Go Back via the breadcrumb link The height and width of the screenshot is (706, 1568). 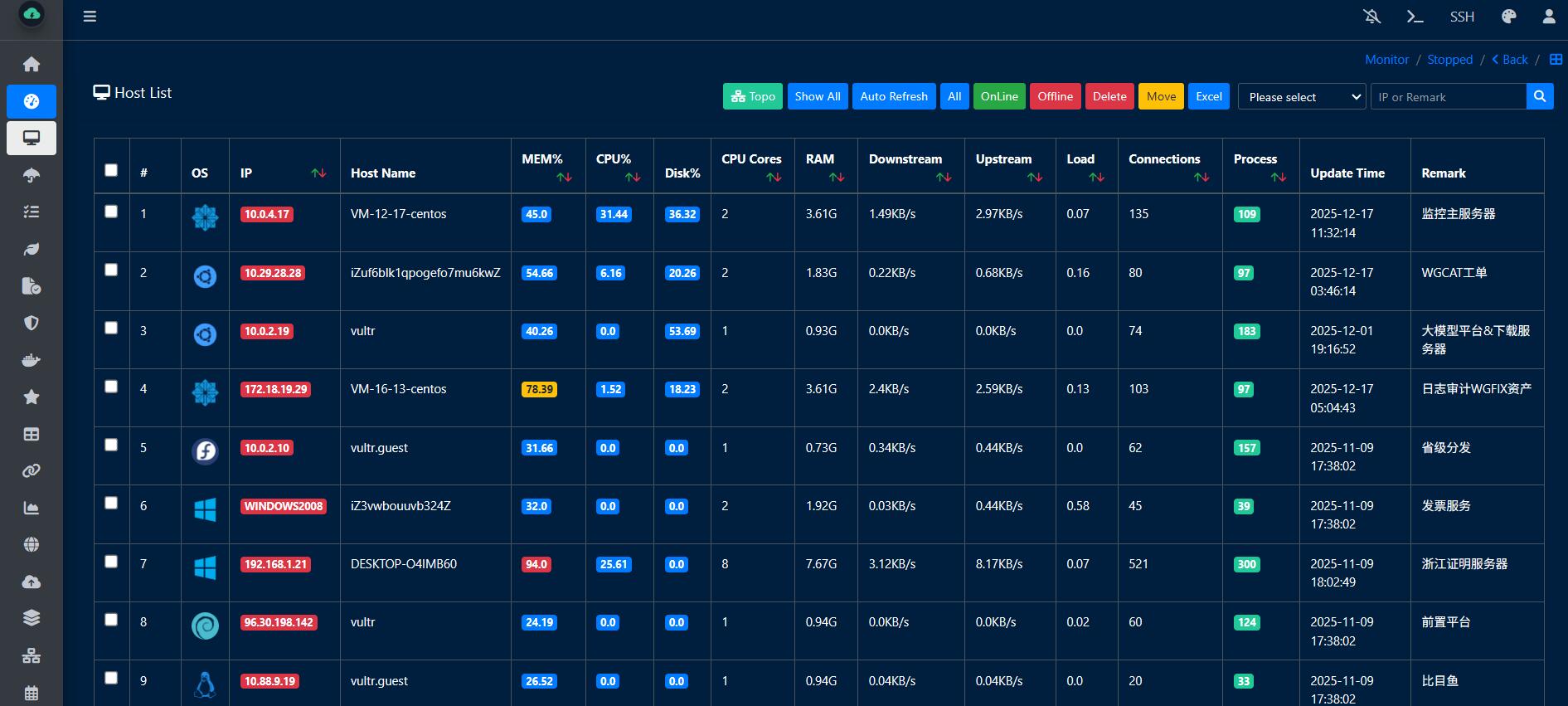[1510, 60]
